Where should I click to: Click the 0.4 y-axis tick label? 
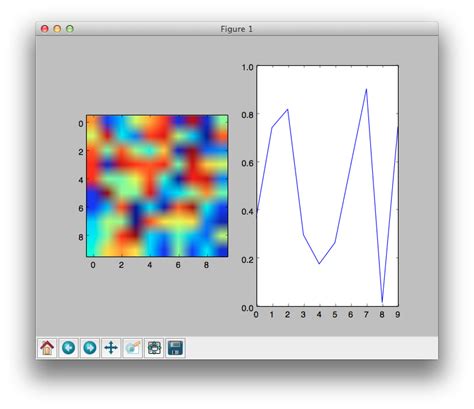247,211
